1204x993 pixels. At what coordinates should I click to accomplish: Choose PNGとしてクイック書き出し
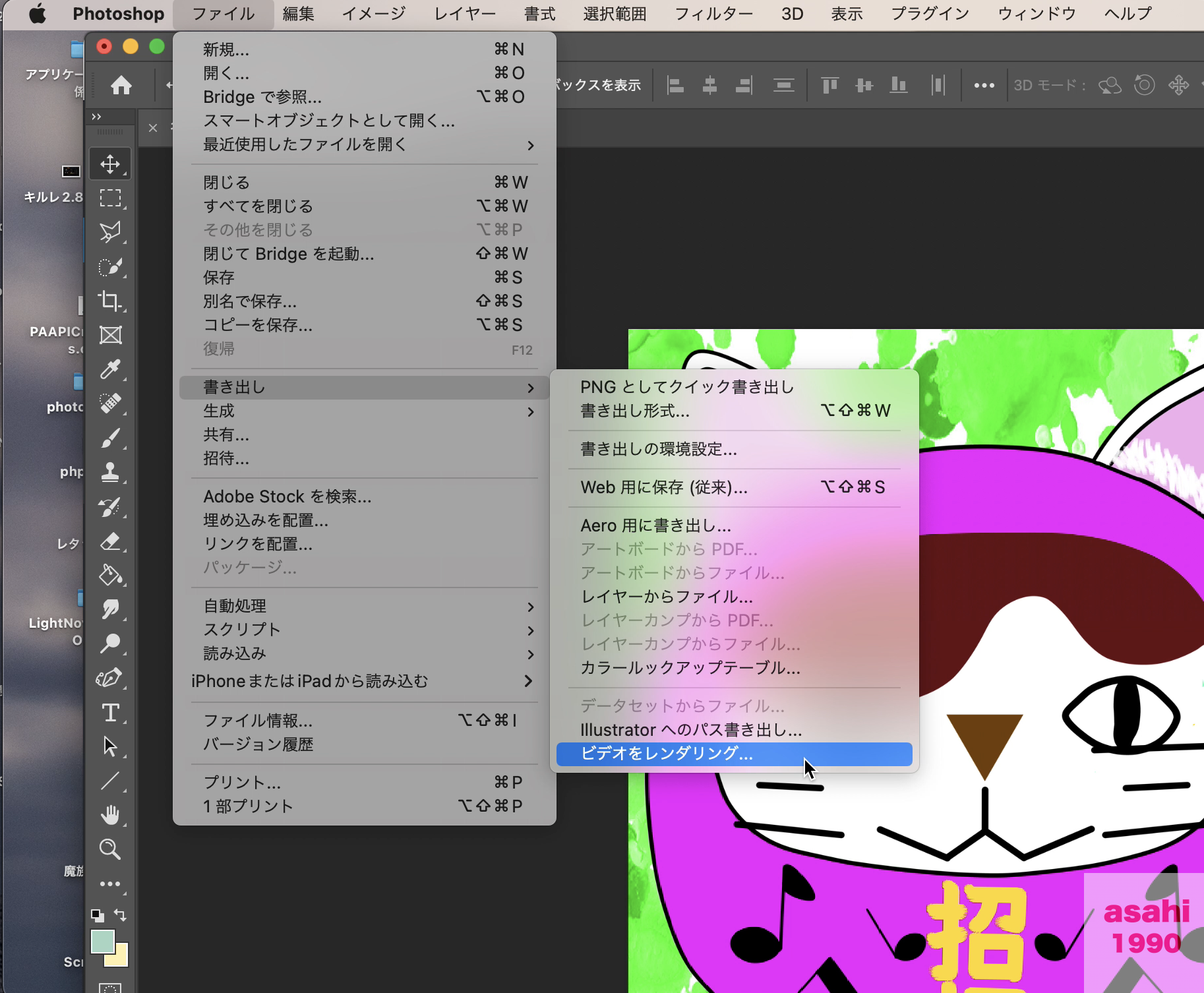click(735, 387)
